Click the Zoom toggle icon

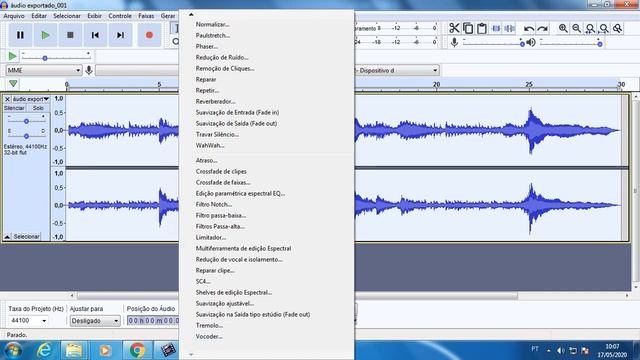tap(618, 28)
